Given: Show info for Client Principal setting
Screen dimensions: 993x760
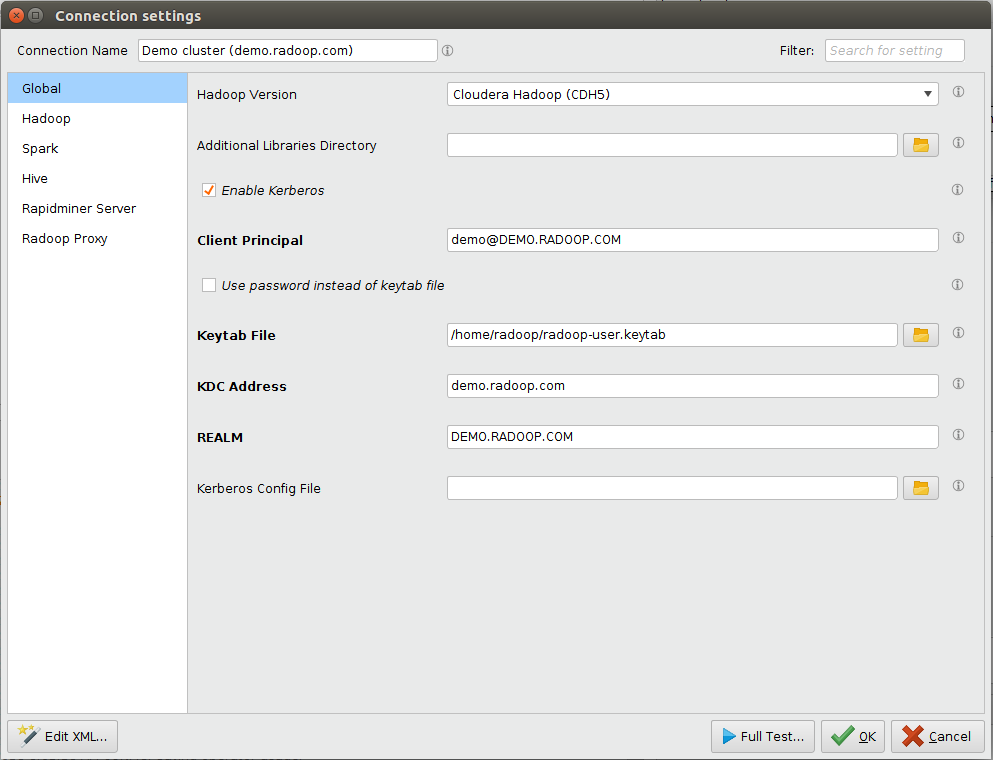Looking at the screenshot, I should 958,238.
